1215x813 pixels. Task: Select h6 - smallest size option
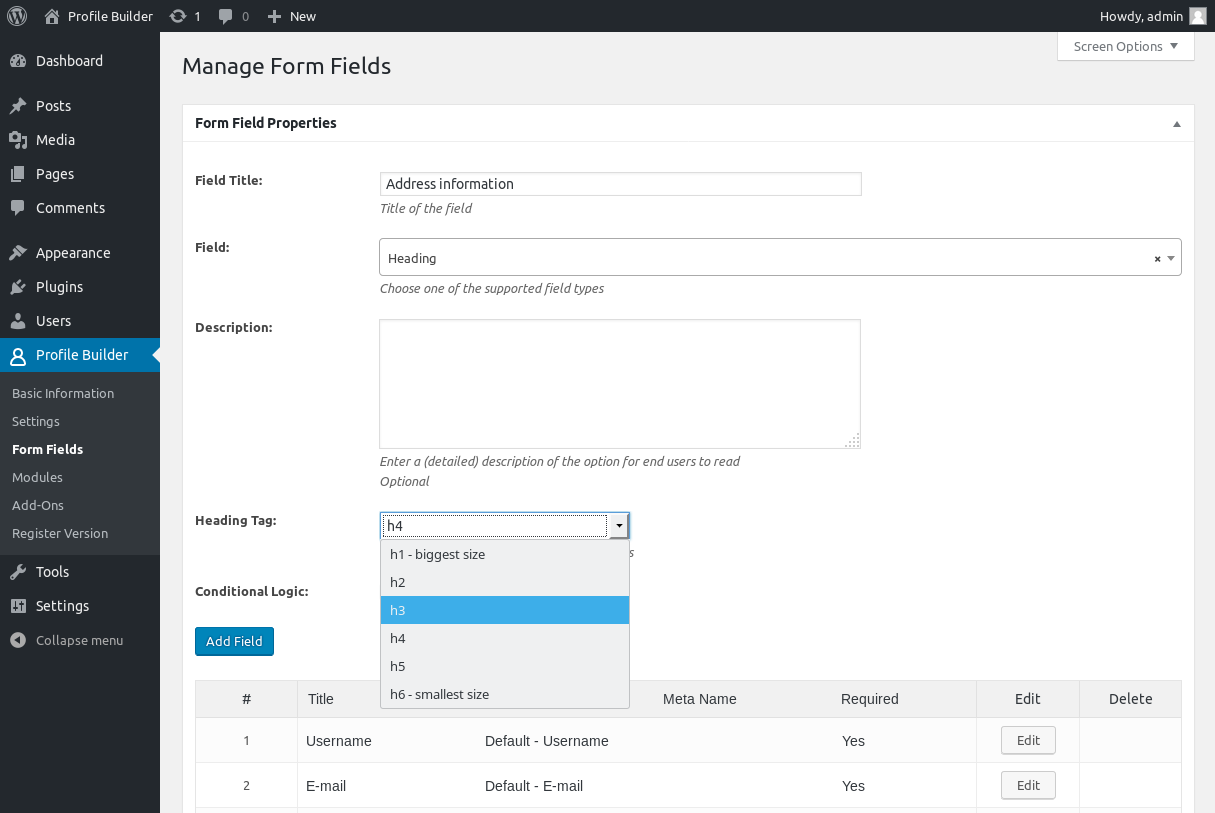[505, 694]
